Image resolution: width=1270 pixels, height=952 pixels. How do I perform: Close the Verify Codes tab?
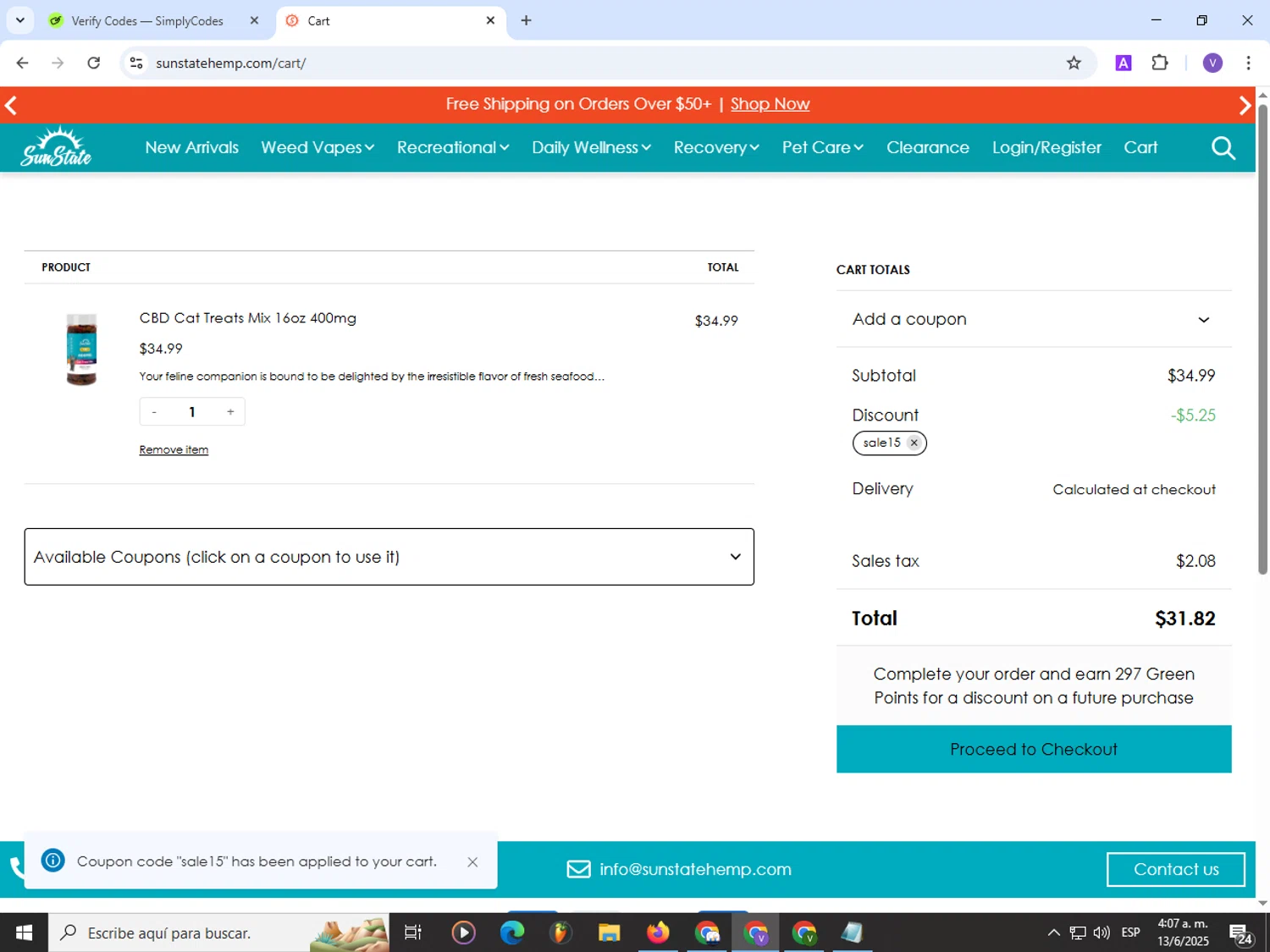254,20
